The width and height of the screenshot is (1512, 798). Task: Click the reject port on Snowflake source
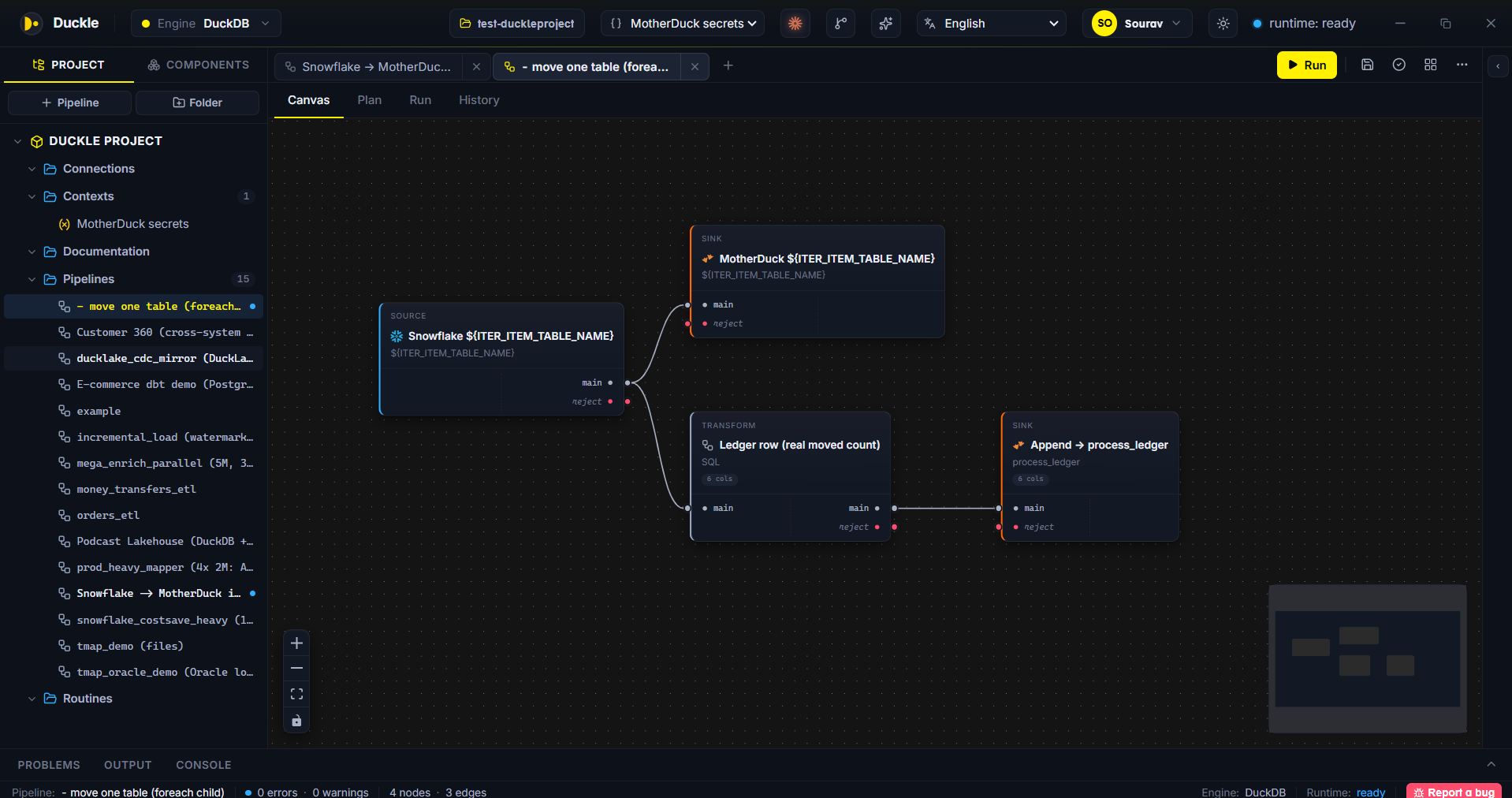click(x=628, y=402)
